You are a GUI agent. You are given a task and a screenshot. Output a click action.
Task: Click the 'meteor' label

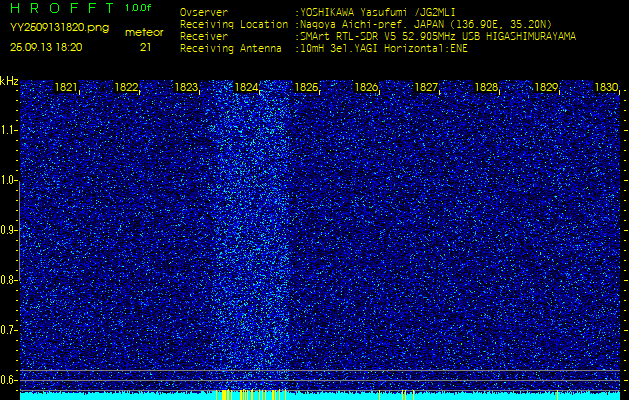click(144, 32)
